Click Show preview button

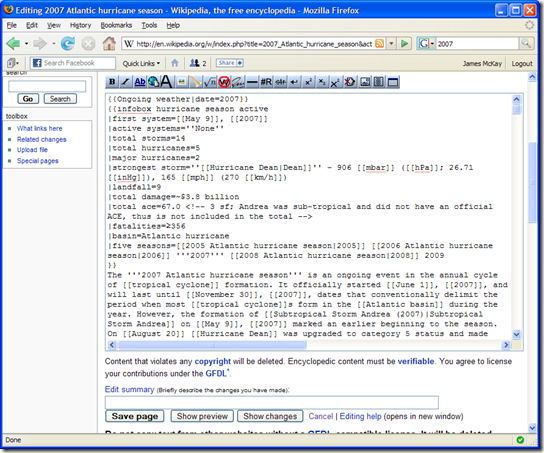(202, 416)
